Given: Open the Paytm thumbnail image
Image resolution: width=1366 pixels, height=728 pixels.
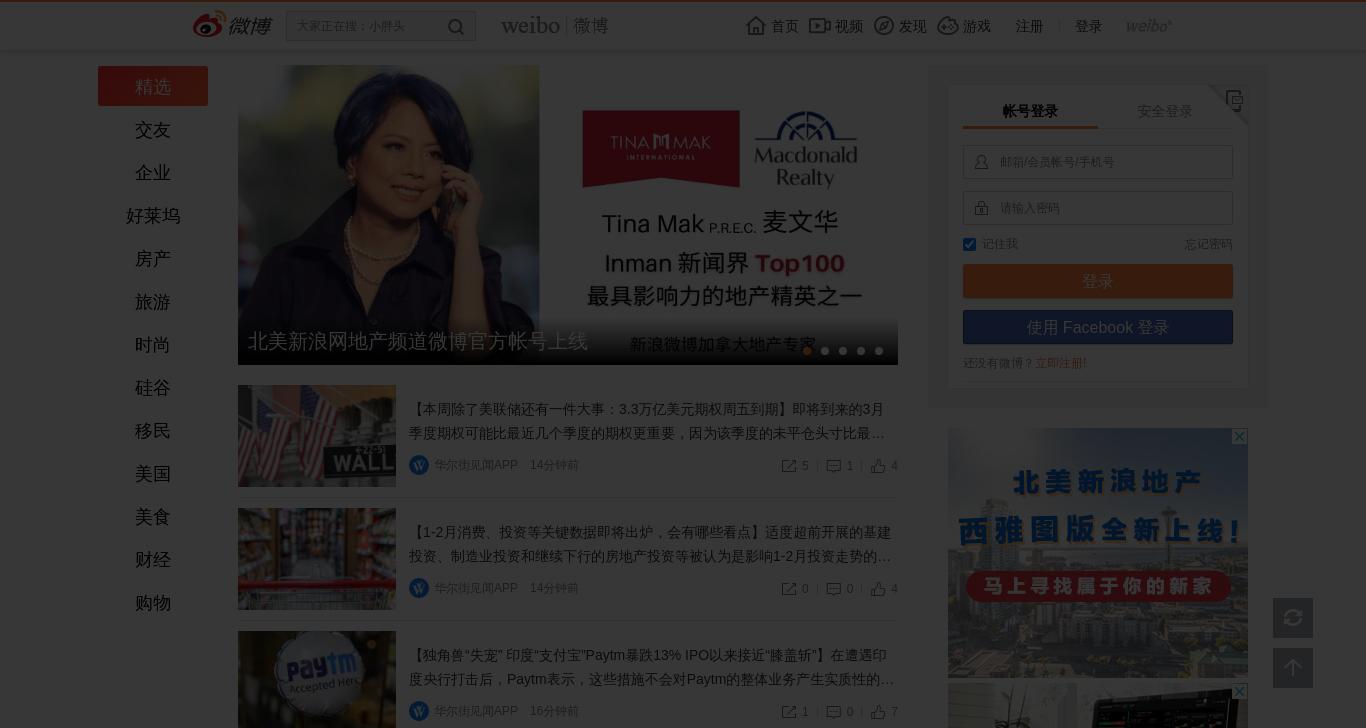Looking at the screenshot, I should pos(317,680).
